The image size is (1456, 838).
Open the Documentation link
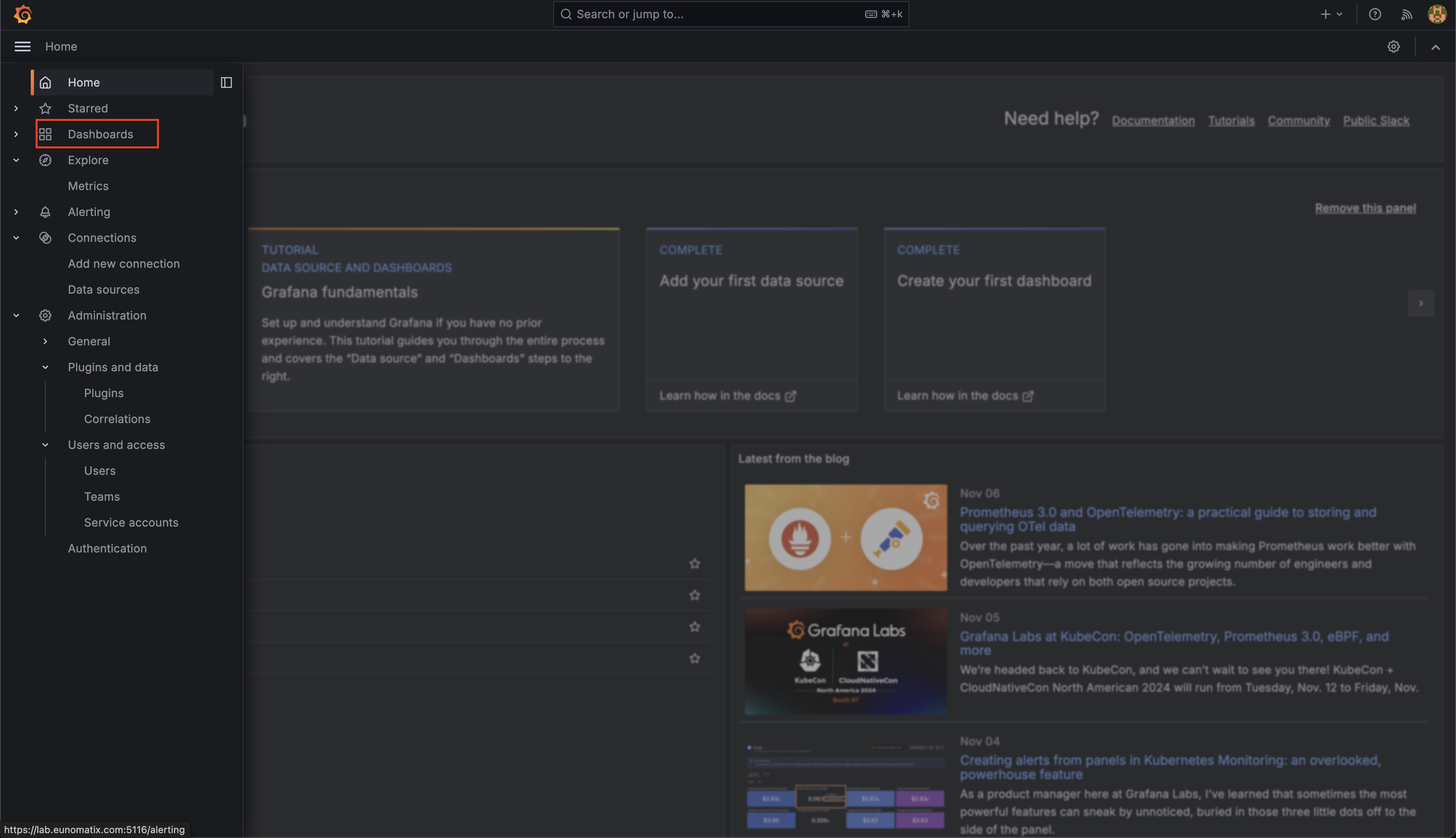(x=1153, y=120)
